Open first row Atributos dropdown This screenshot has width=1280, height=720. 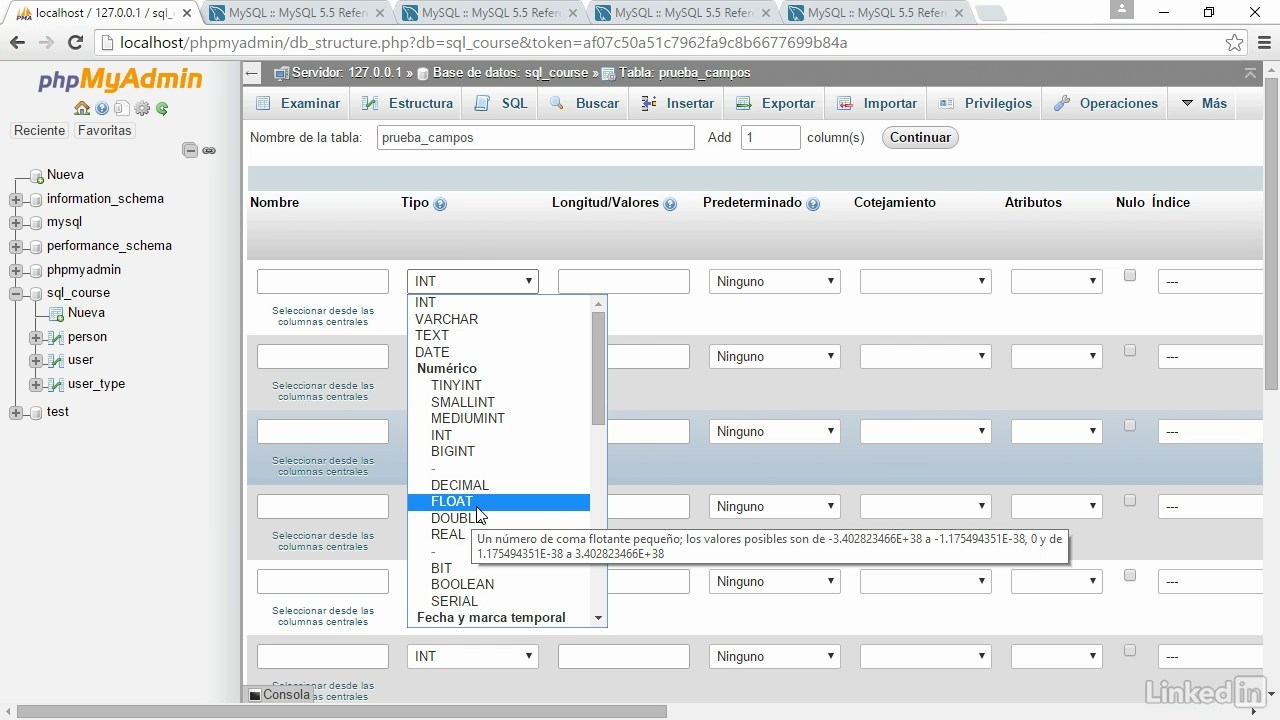tap(1057, 281)
